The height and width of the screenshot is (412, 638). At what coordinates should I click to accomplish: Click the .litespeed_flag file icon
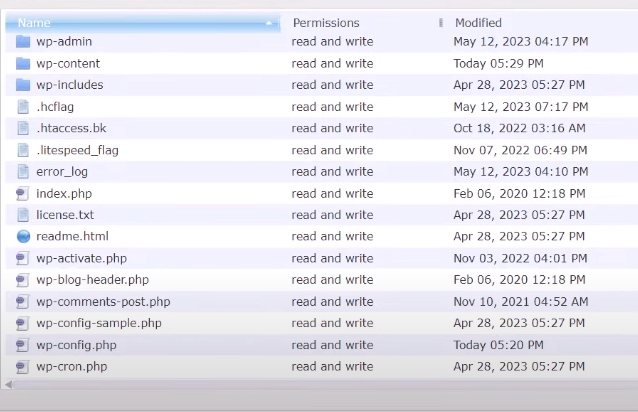23,150
